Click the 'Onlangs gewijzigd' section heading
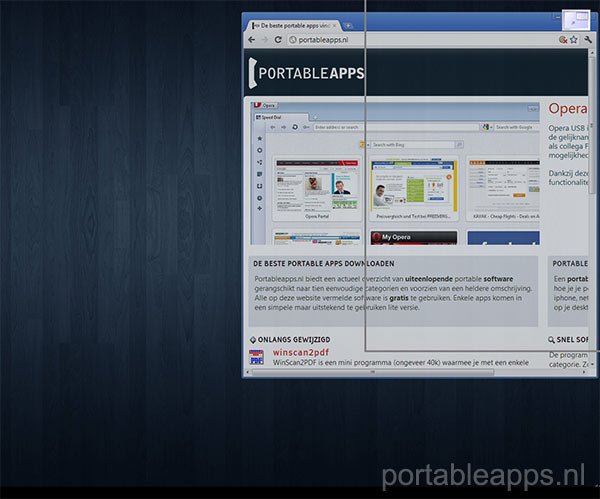Viewport: 600px width, 499px height. point(293,339)
